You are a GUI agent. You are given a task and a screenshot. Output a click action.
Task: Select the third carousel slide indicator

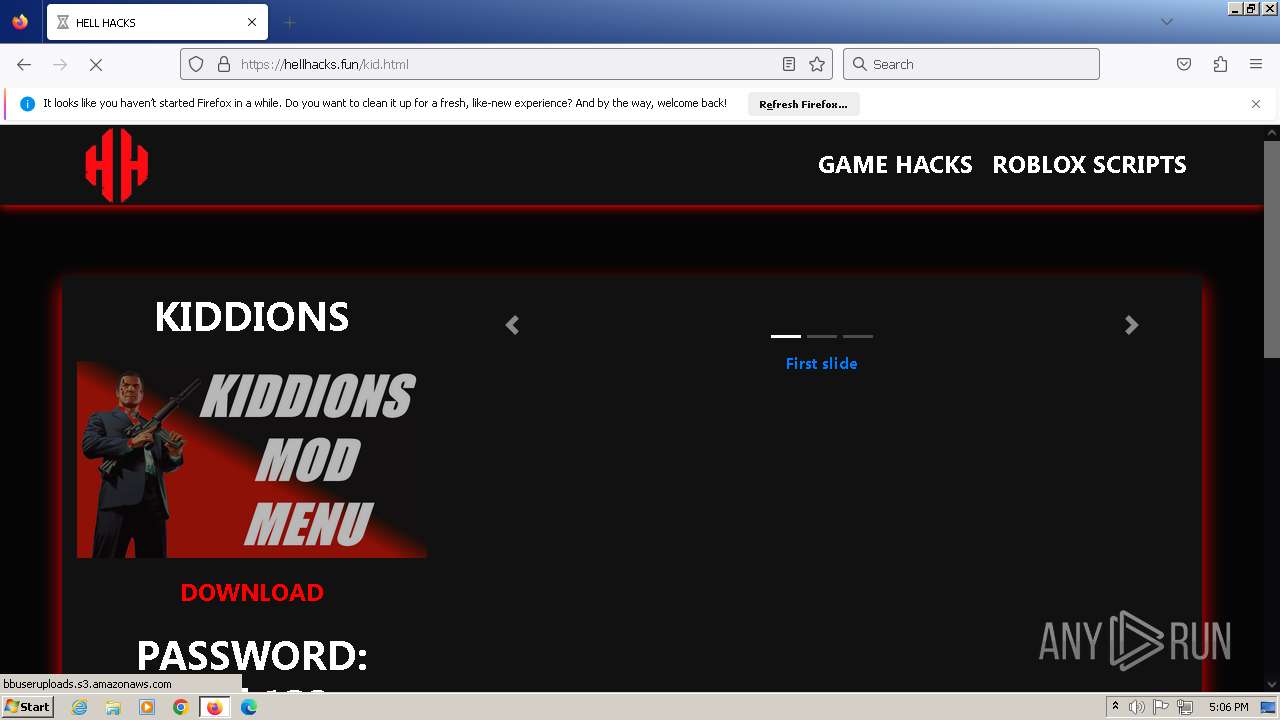tap(858, 336)
